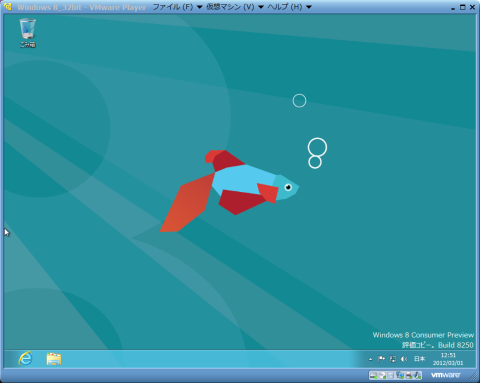Click the VMware printer status icon
The width and height of the screenshot is (480, 383).
[x=409, y=376]
